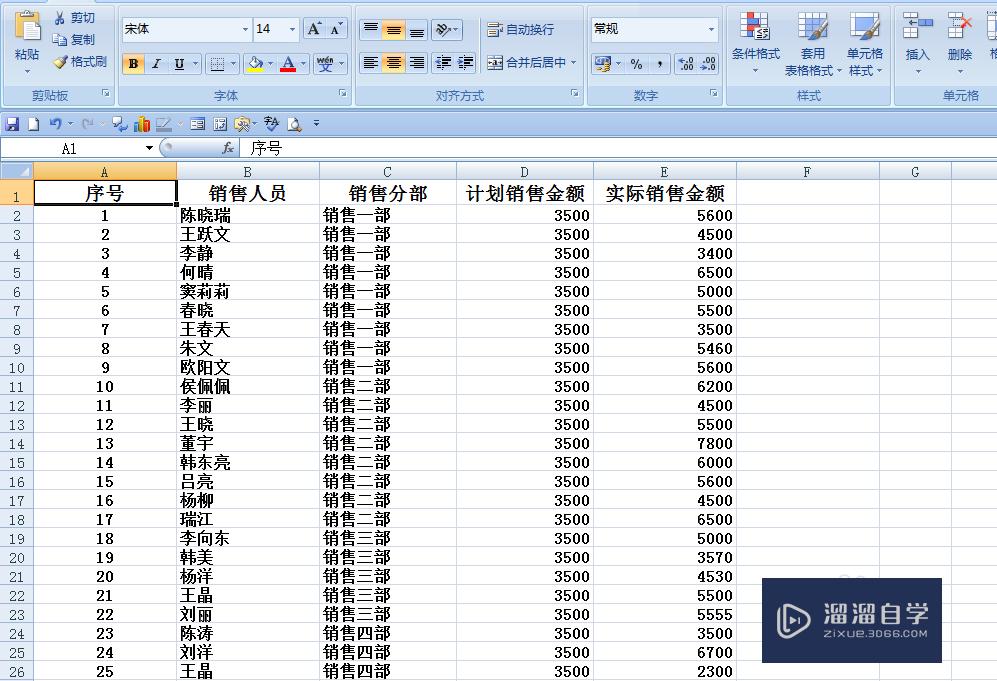Open the Clipboard (剪贴板) dialog launcher
Viewport: 997px width, 681px height.
coord(106,93)
